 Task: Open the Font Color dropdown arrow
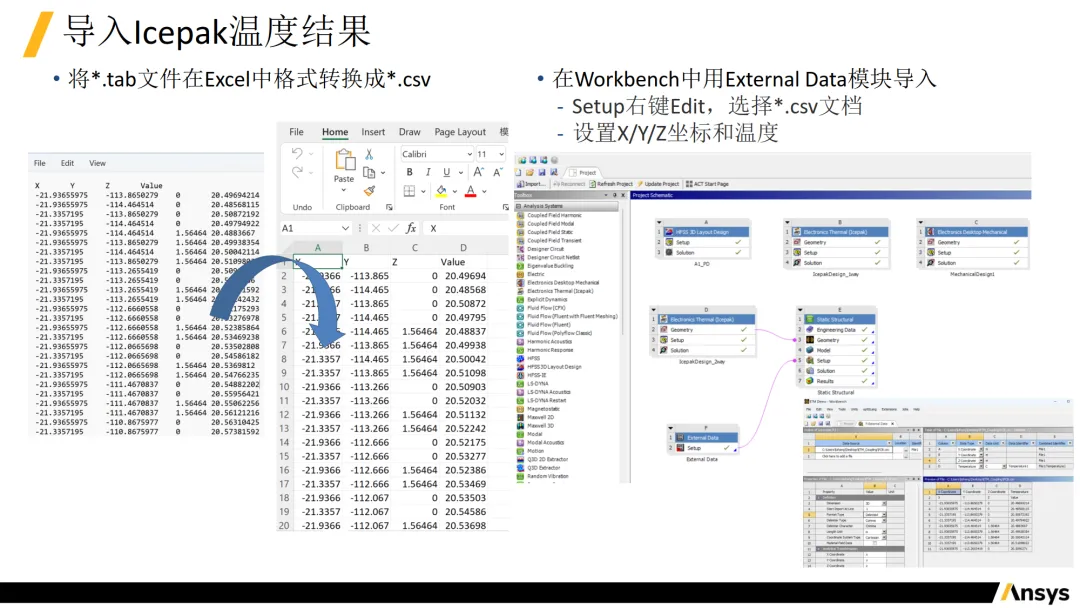(484, 191)
